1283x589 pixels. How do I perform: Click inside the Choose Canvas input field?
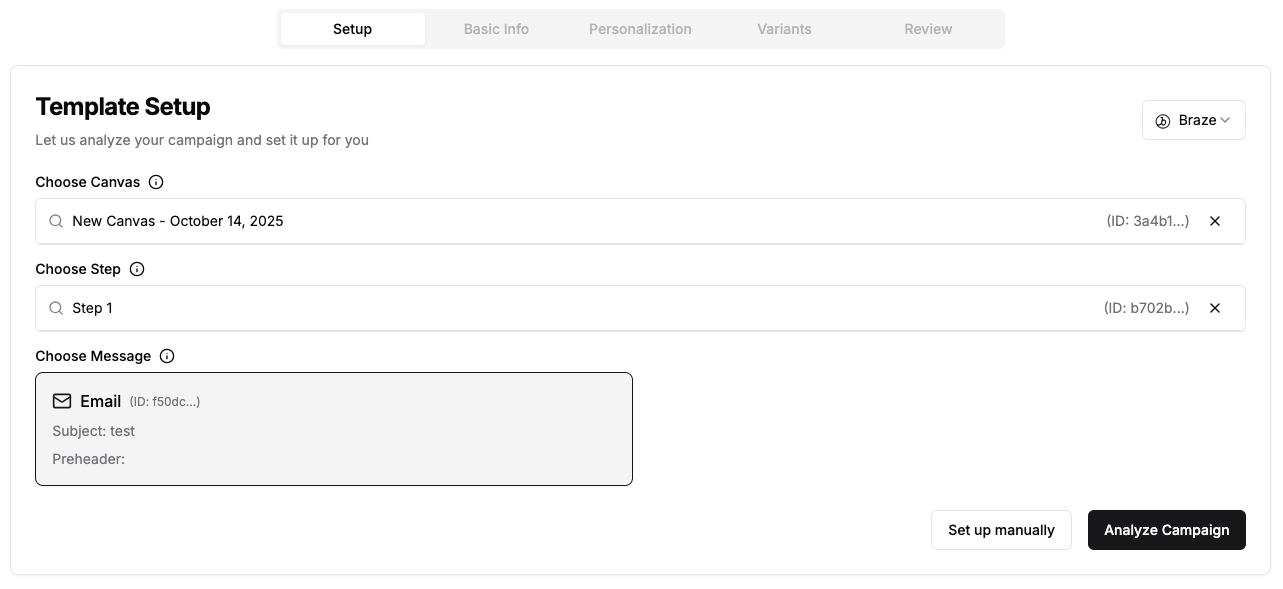[x=400, y=221]
